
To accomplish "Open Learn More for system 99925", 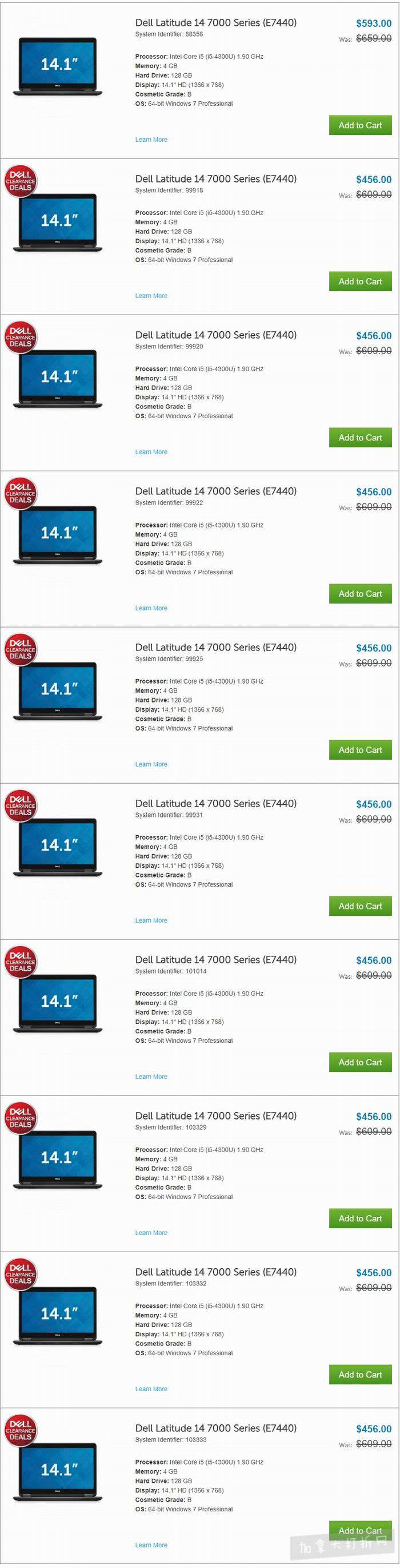I will (151, 764).
